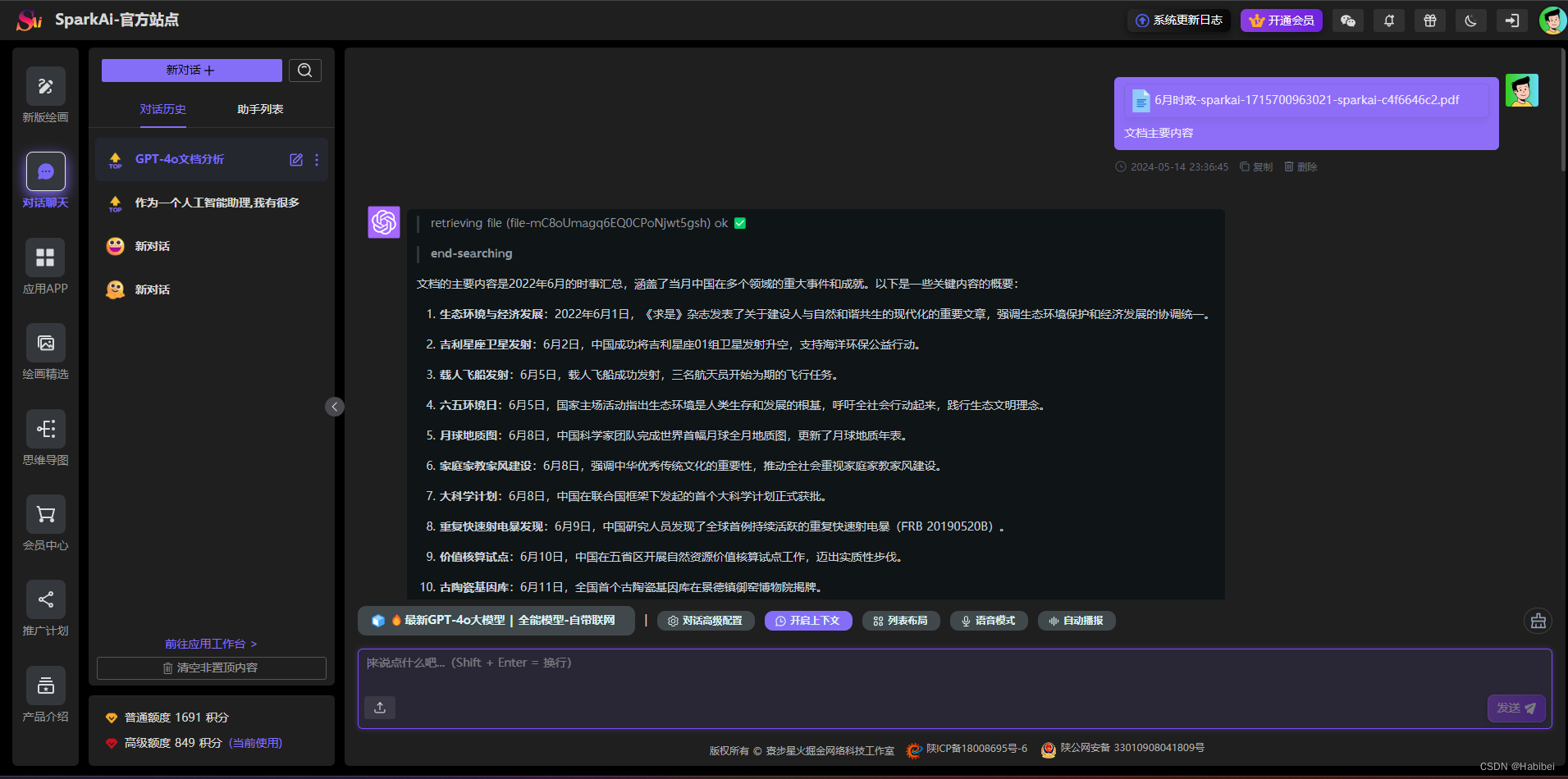Viewport: 1568px width, 779px height.
Task: Open the 思维导图 mind map icon
Action: (x=45, y=429)
